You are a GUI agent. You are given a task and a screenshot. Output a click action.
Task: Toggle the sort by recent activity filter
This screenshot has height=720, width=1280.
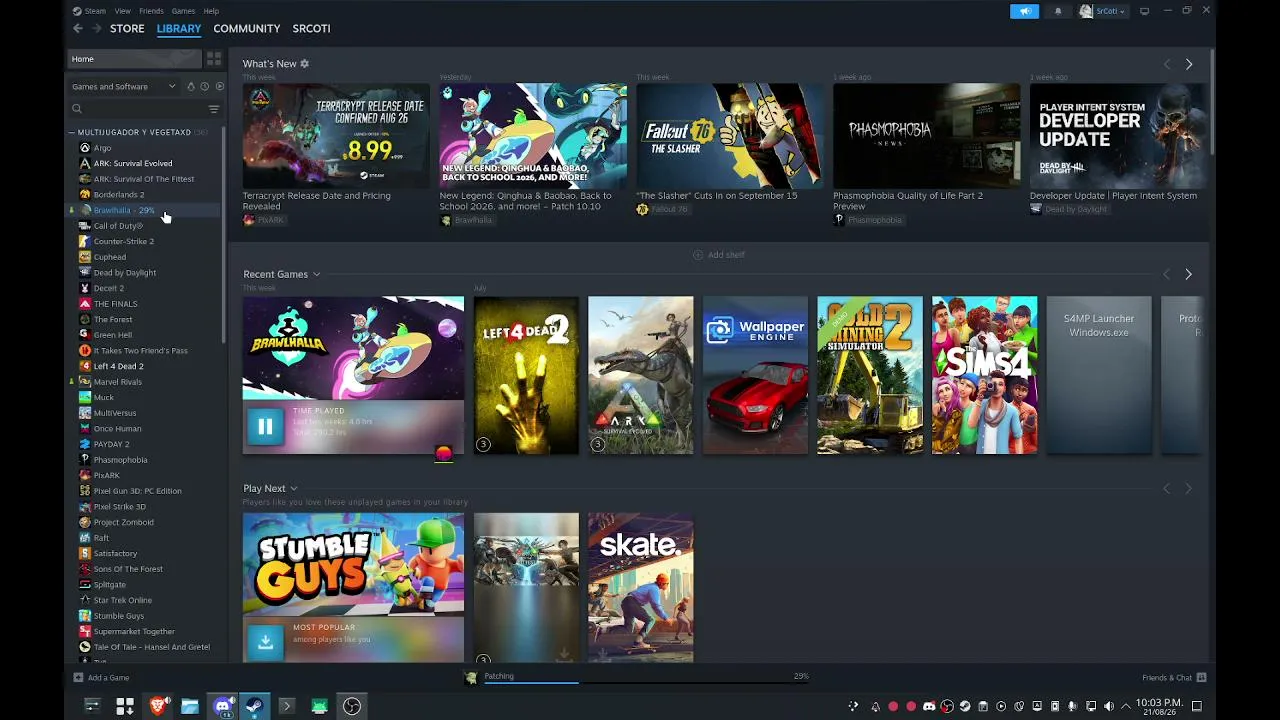pyautogui.click(x=204, y=86)
